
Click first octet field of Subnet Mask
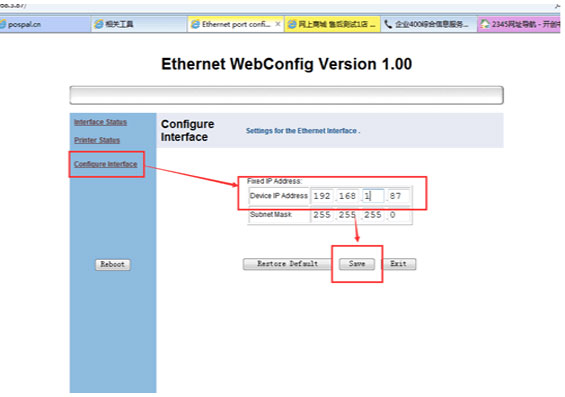[322, 215]
